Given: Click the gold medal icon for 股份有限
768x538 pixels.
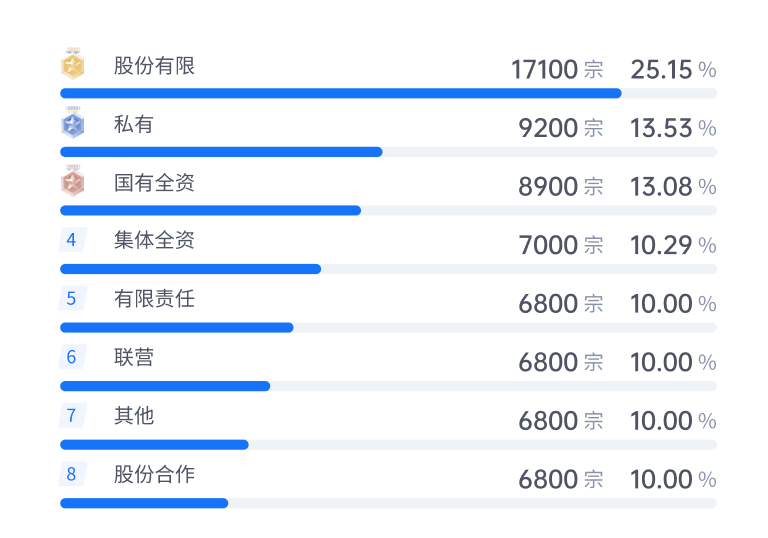Looking at the screenshot, I should click(72, 64).
